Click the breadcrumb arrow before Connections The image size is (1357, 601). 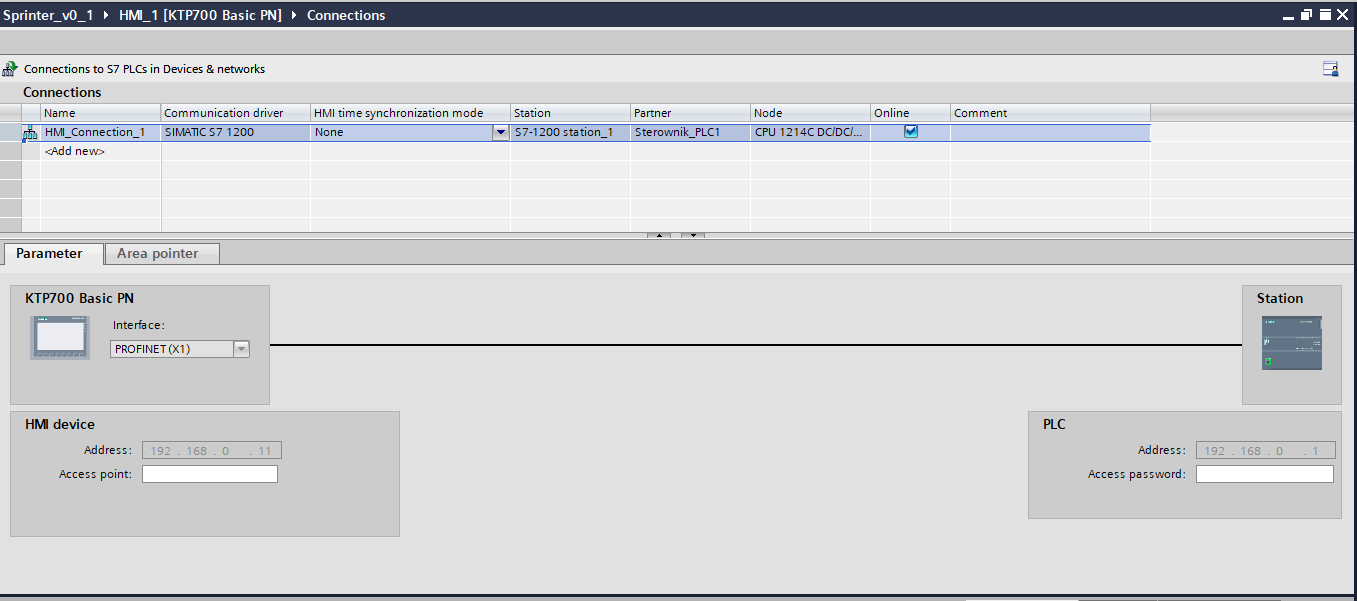click(294, 15)
